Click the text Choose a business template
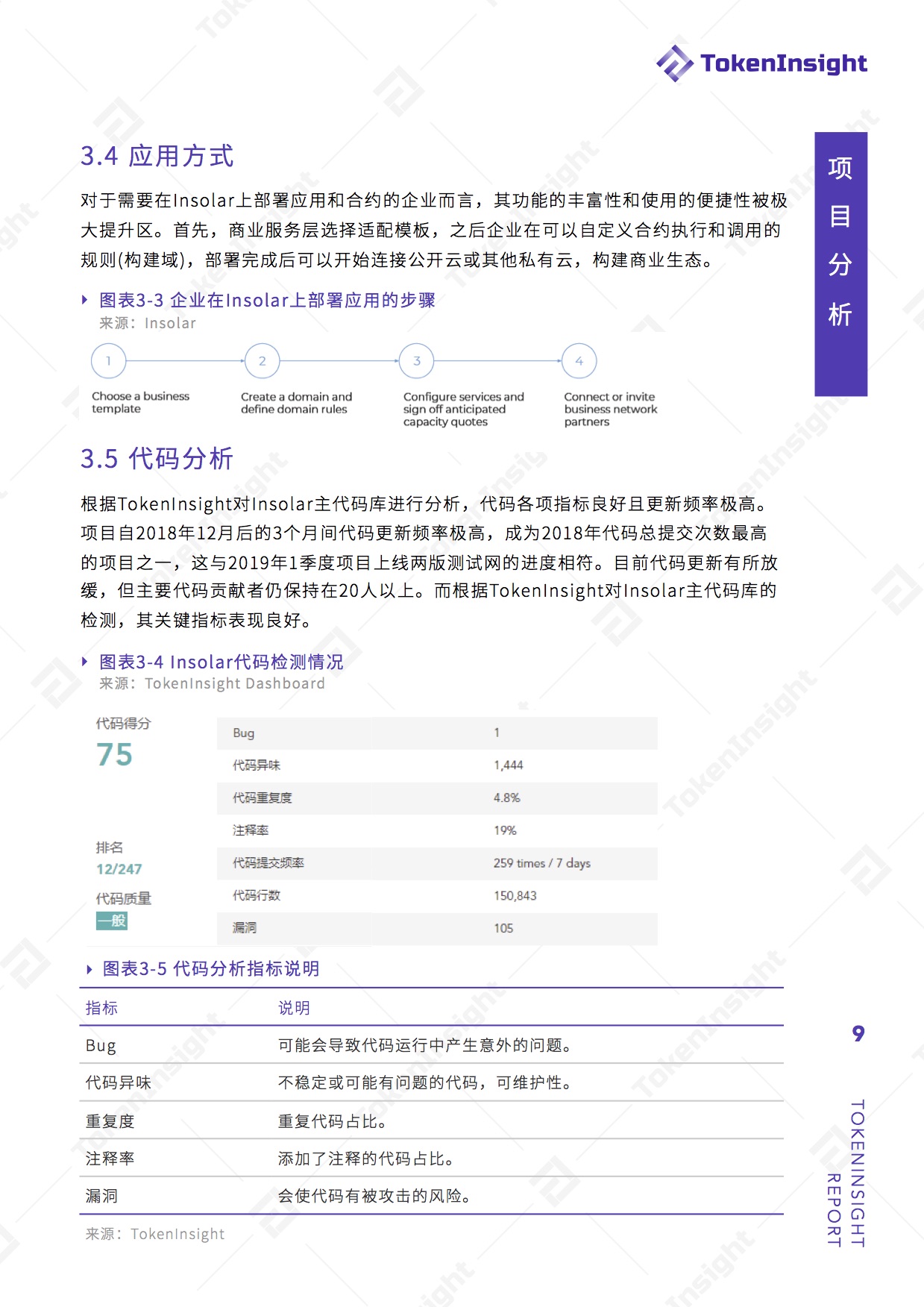 click(141, 403)
